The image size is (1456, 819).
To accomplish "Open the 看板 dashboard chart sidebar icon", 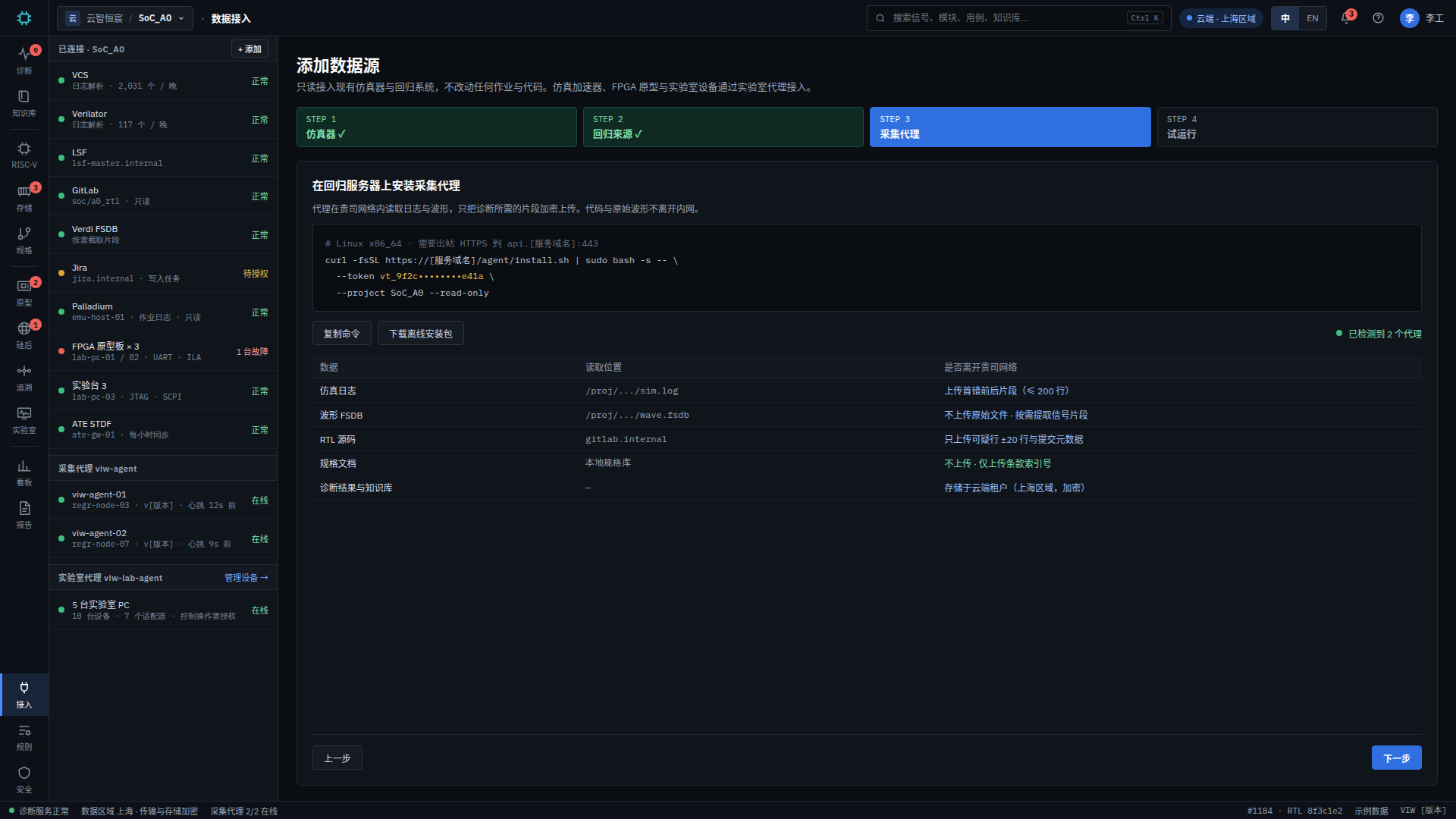I will tap(24, 472).
